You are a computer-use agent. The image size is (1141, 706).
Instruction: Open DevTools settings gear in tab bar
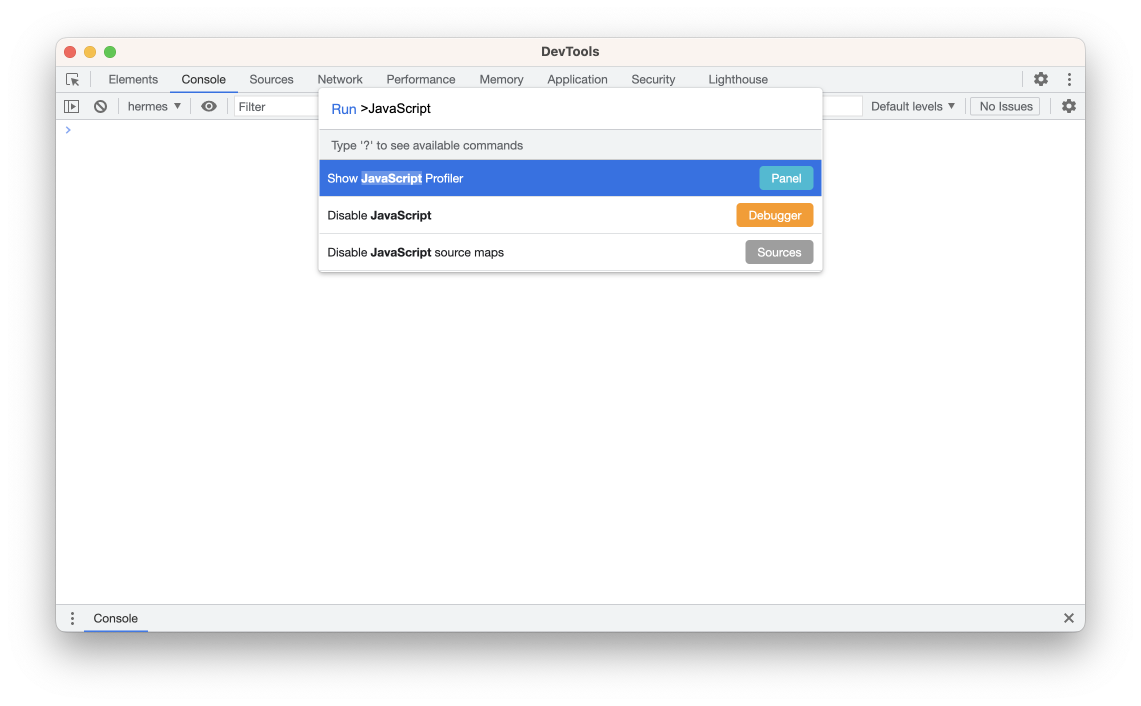1041,79
